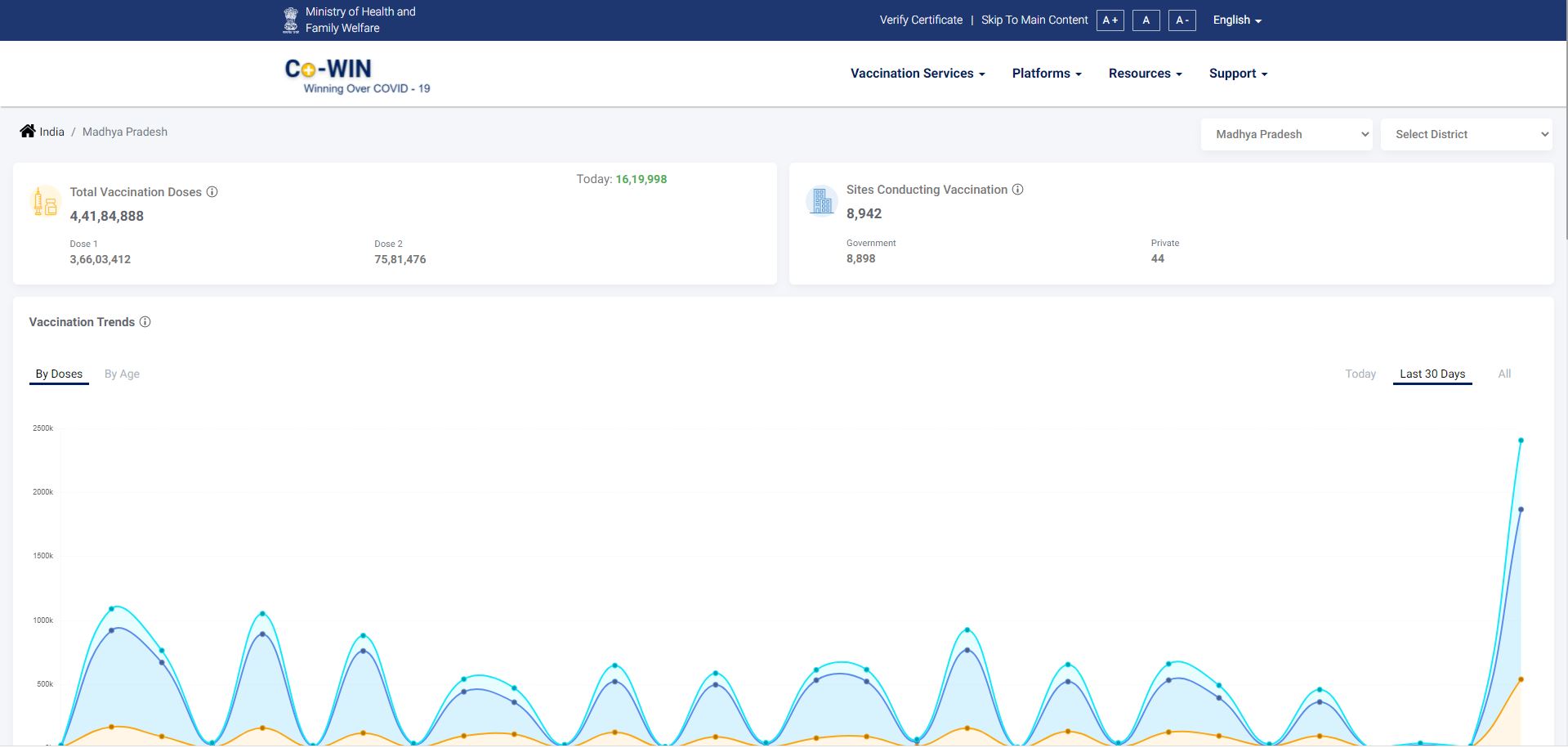
Task: Click info icon next to Total Vaccination Doses
Action: (212, 192)
